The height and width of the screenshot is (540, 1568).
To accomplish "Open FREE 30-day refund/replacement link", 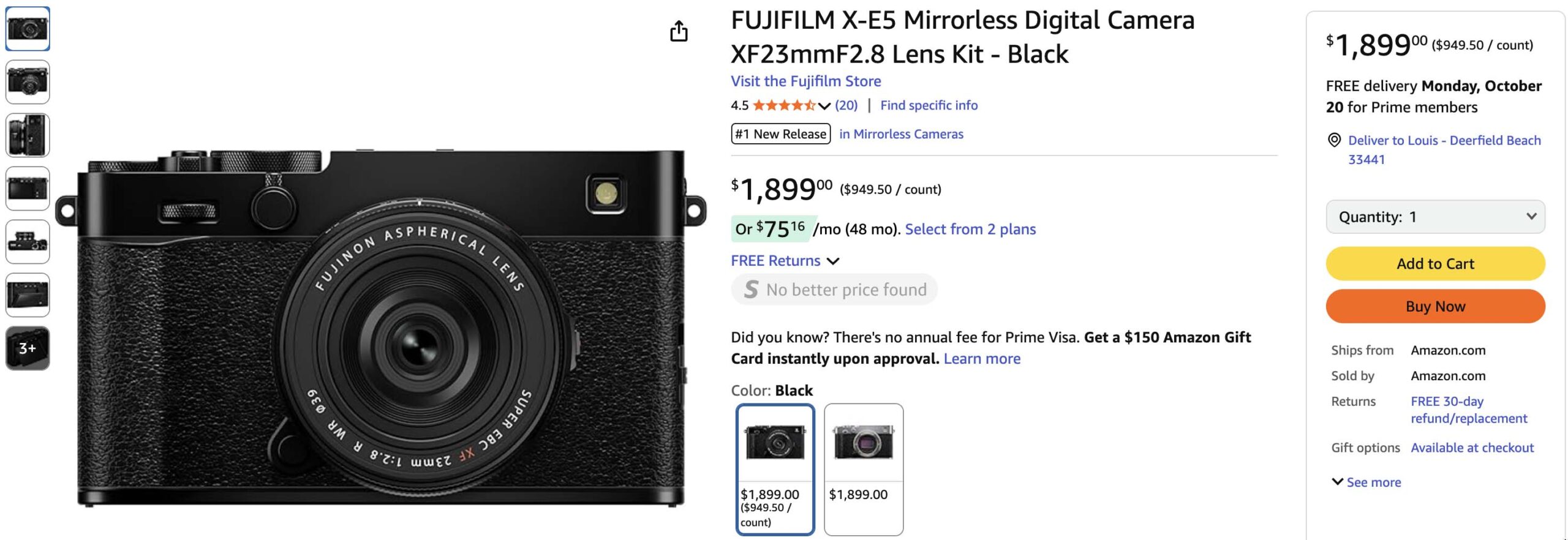I will 1468,410.
